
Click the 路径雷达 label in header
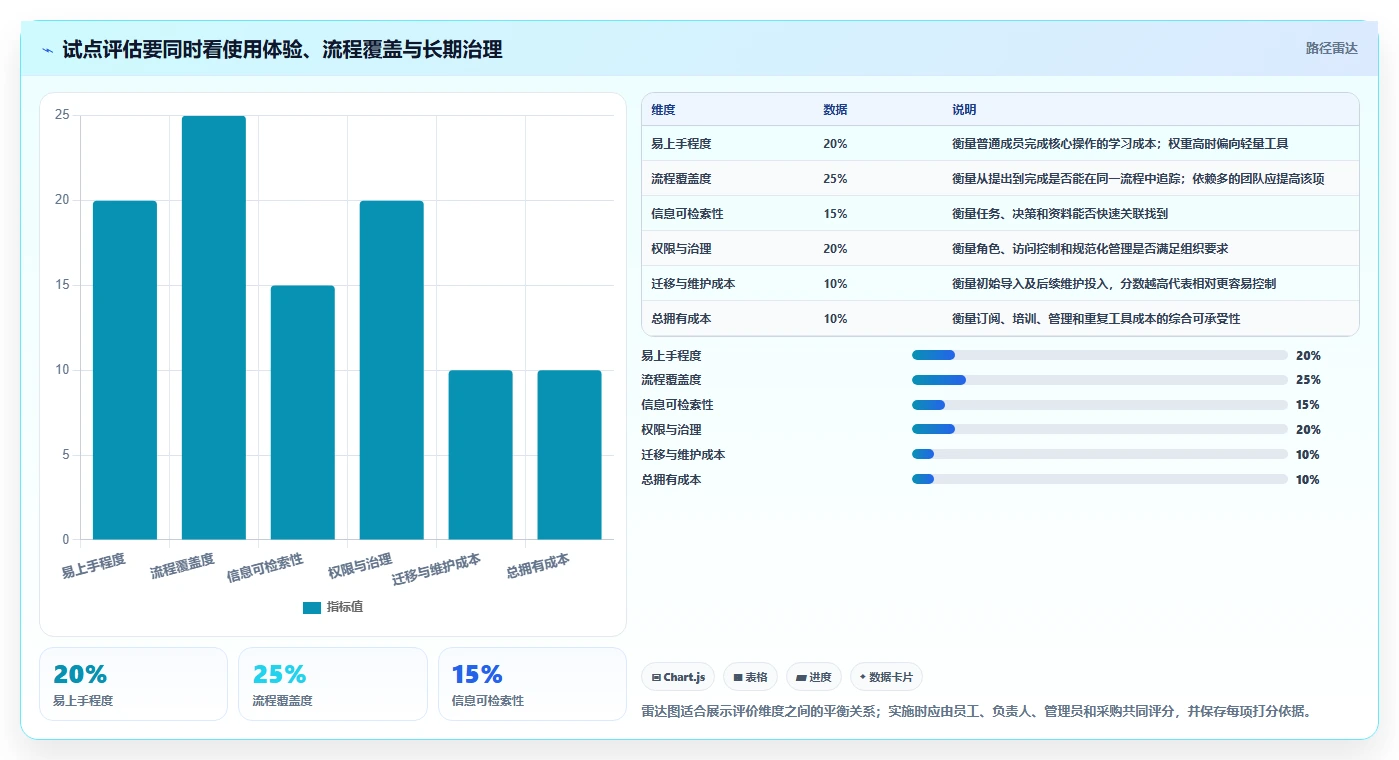1331,48
